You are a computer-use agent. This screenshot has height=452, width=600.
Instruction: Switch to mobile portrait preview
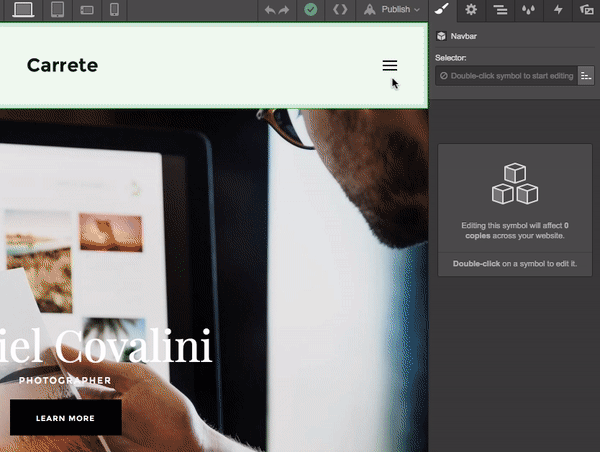[x=114, y=10]
